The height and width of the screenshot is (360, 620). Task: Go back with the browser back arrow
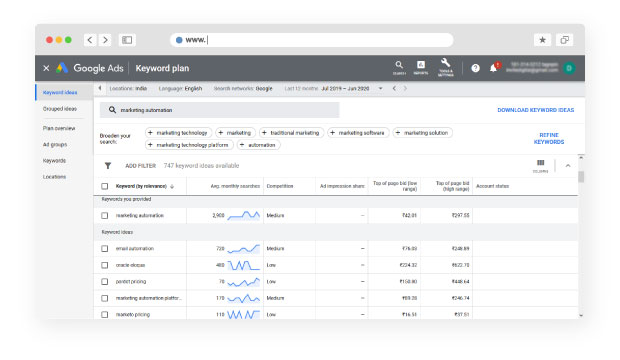coord(90,40)
